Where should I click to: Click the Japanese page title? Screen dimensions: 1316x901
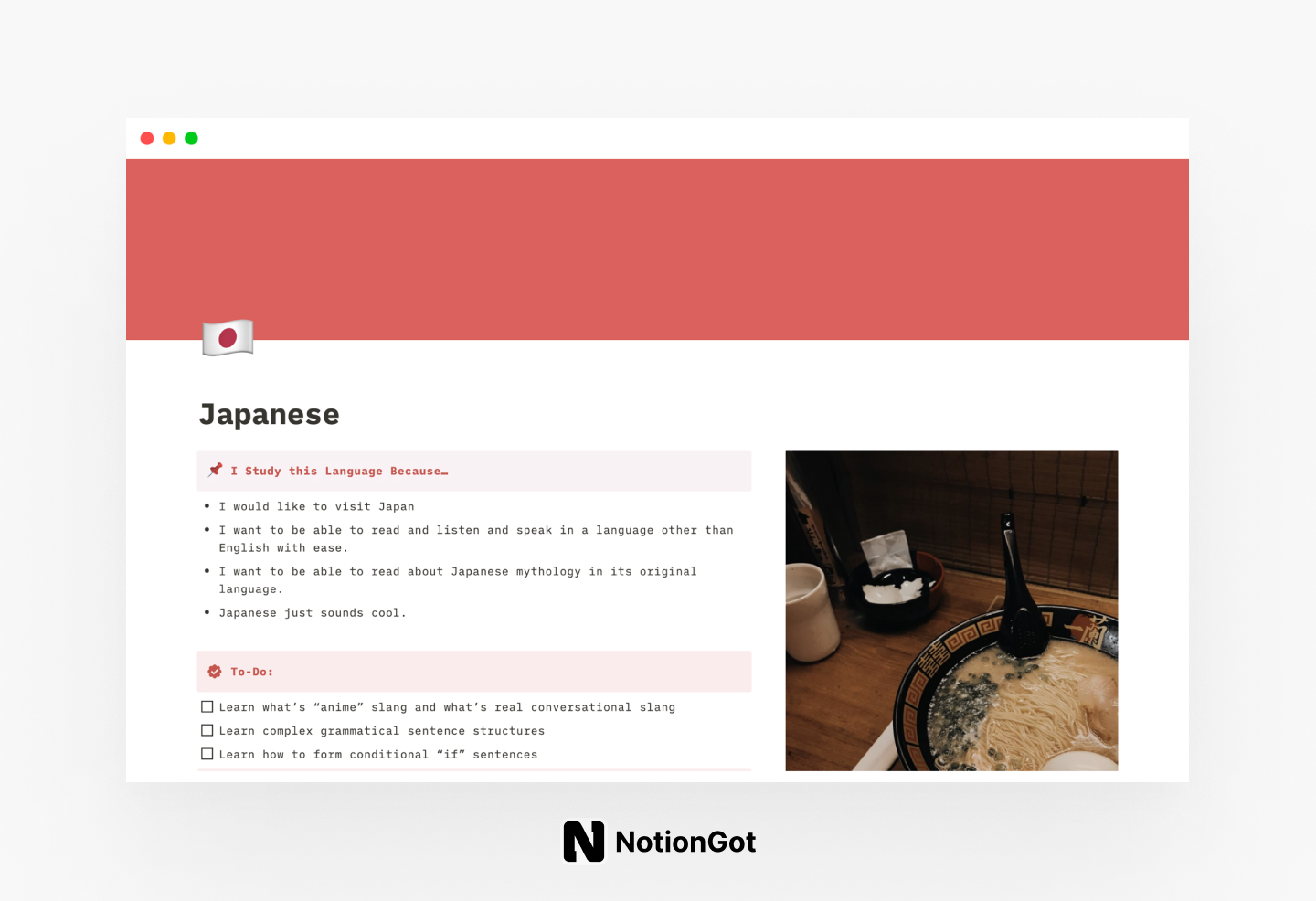pos(270,415)
